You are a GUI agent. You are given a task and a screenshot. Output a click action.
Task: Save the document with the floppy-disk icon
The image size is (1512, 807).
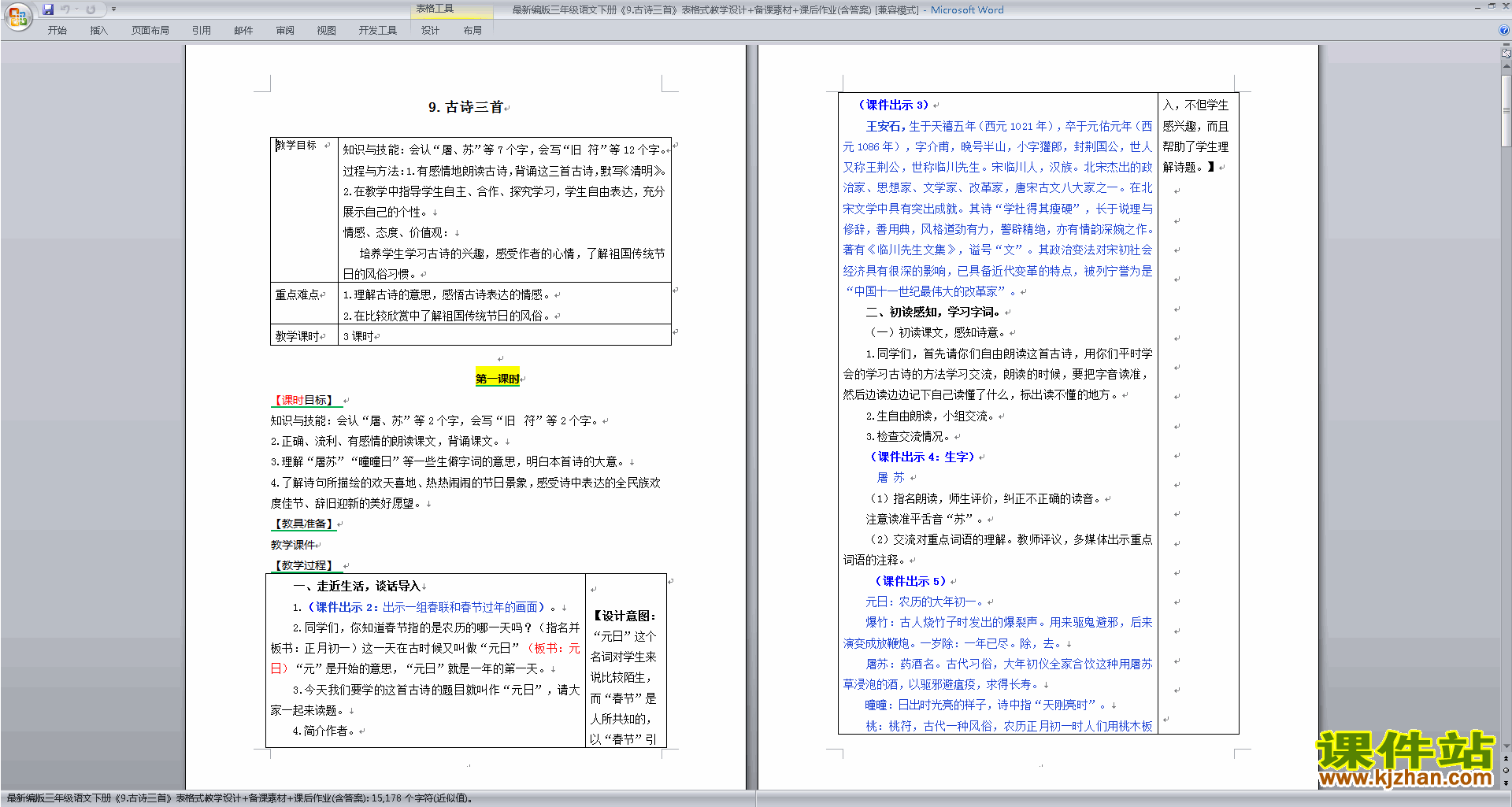coord(48,9)
